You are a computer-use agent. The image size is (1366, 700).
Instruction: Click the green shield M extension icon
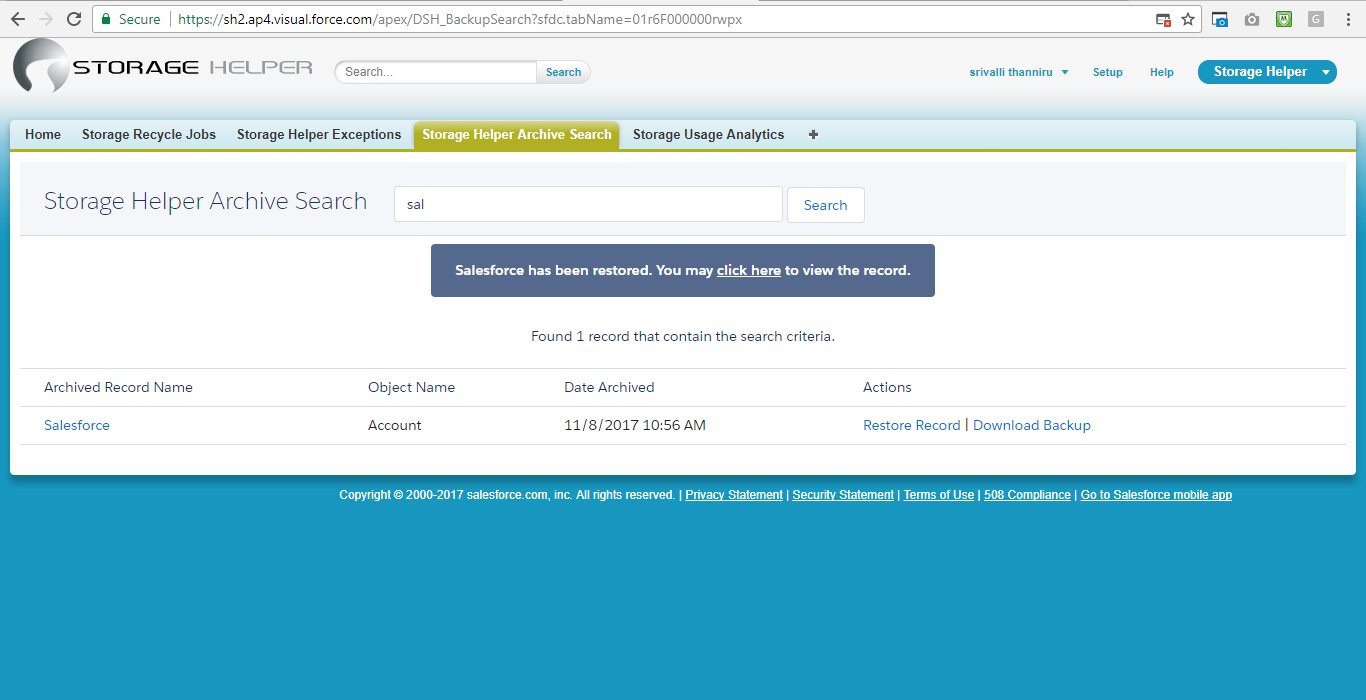click(1284, 19)
